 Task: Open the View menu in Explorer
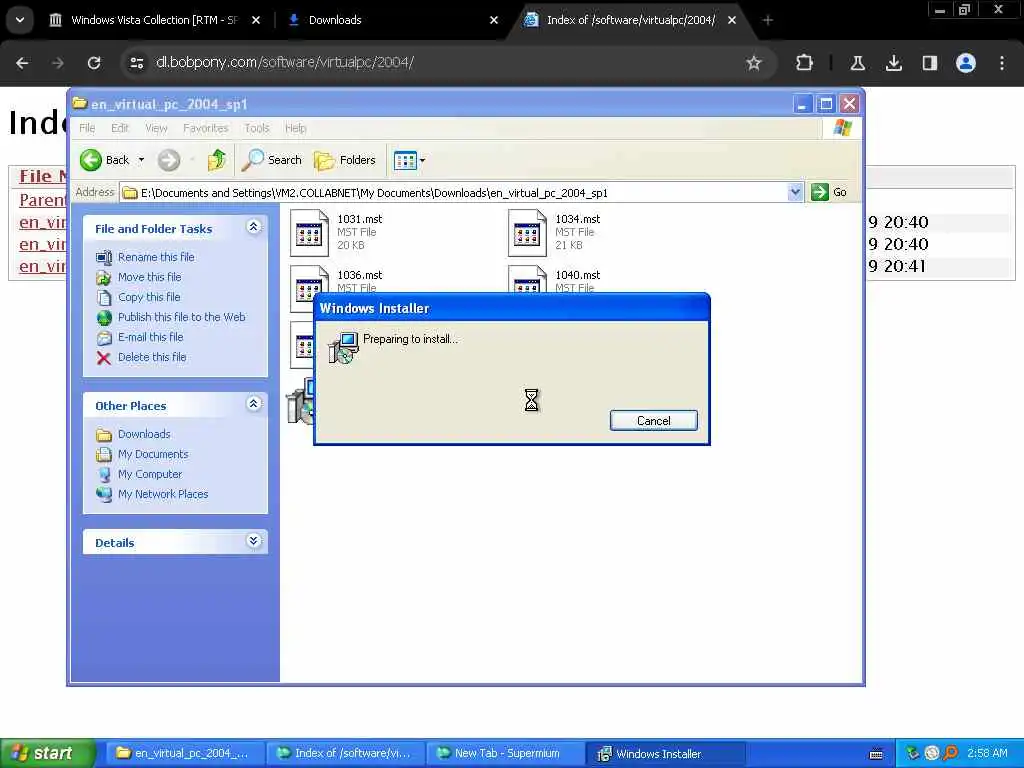[156, 128]
